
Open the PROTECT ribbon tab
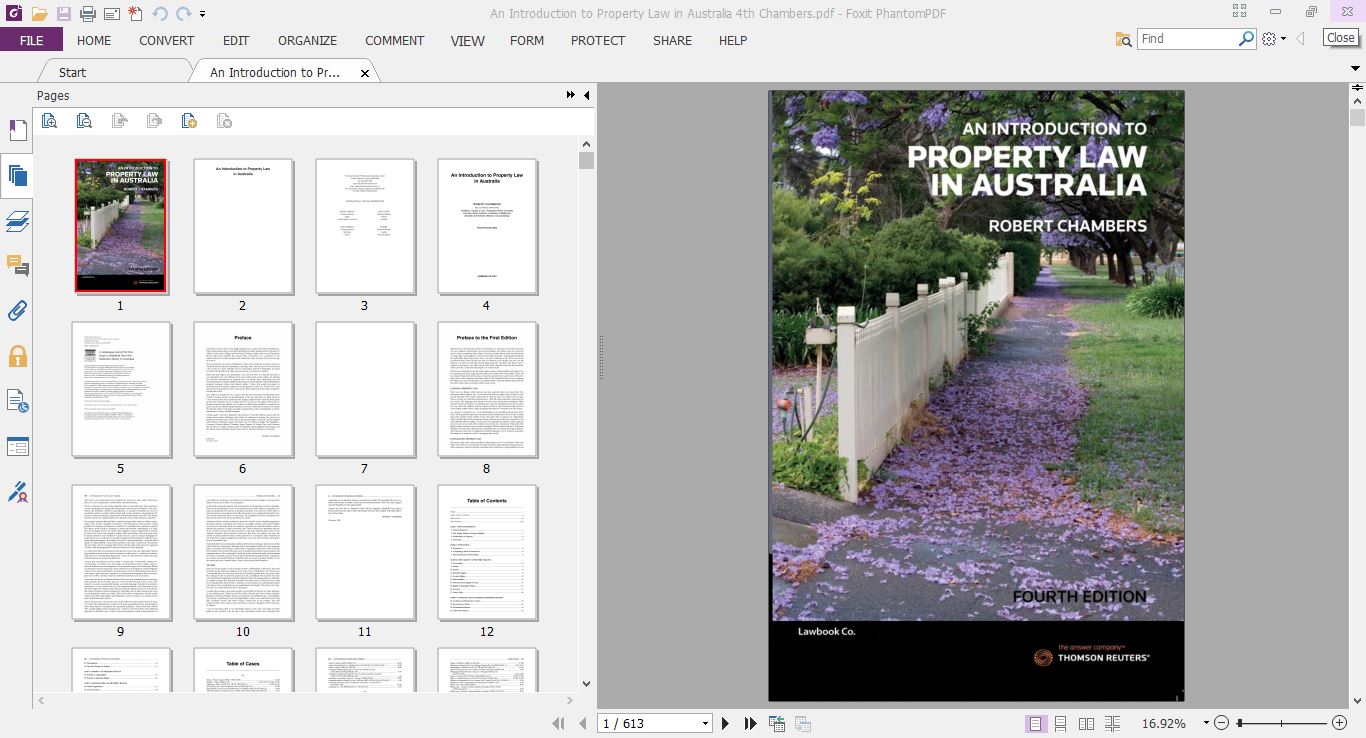[598, 40]
